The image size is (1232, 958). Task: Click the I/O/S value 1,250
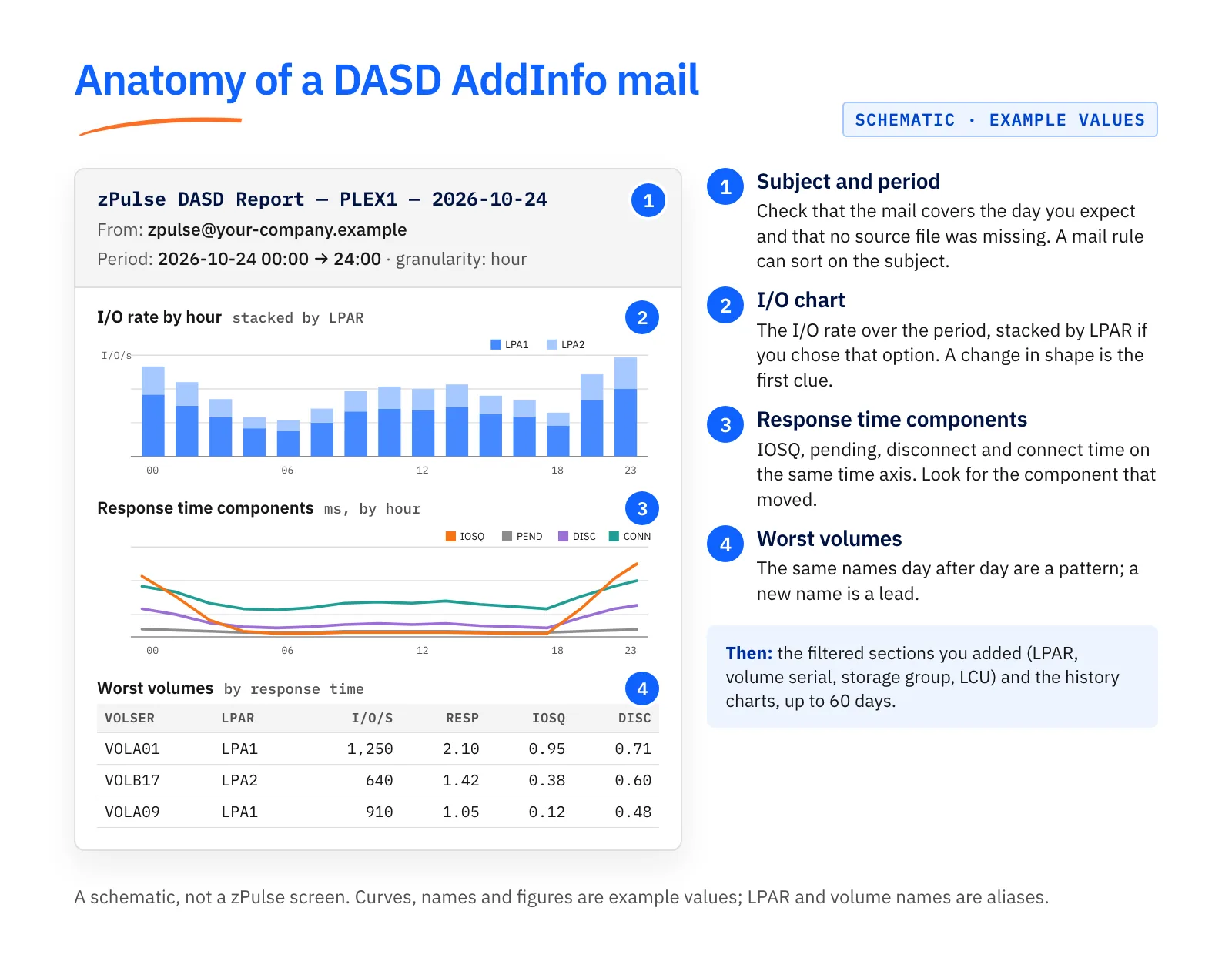point(370,749)
